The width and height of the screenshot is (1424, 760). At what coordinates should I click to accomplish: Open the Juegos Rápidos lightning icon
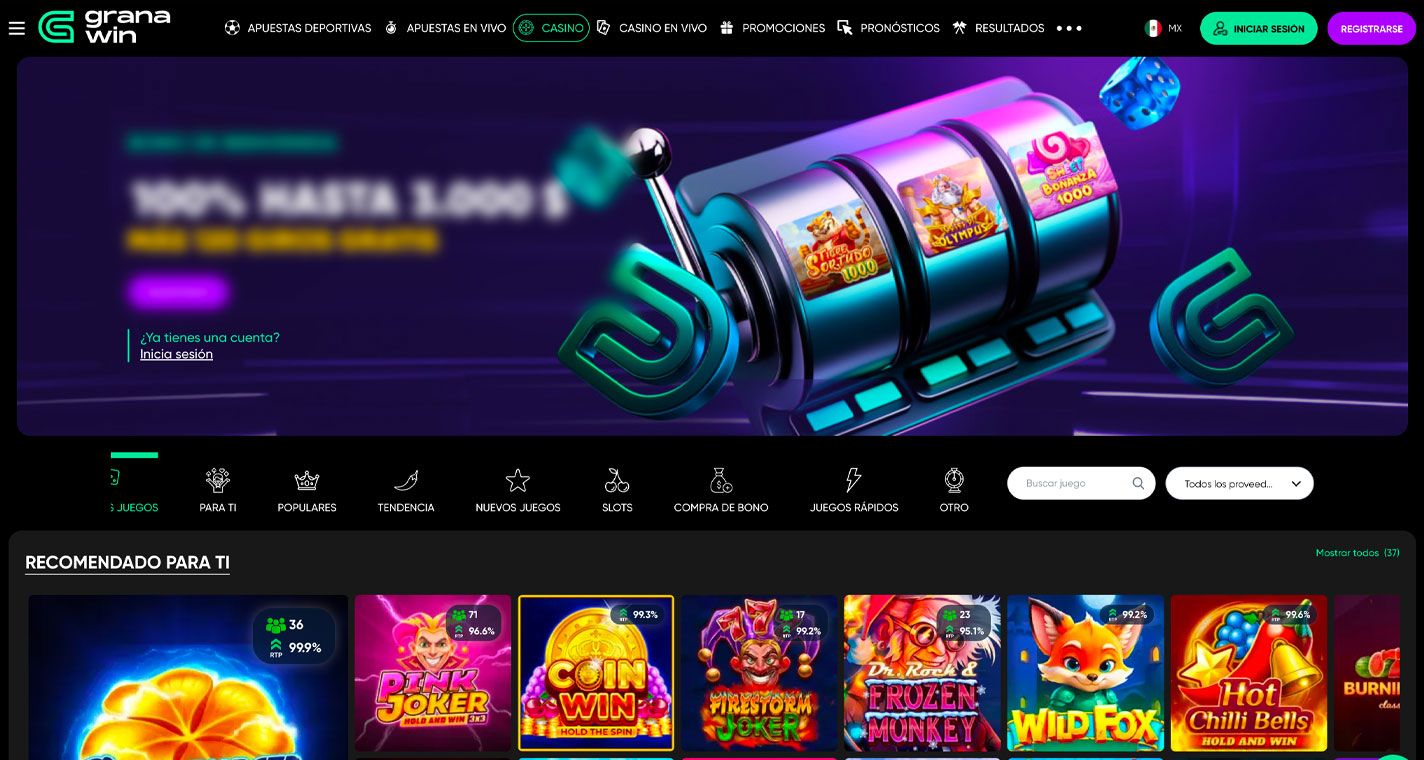click(x=853, y=481)
